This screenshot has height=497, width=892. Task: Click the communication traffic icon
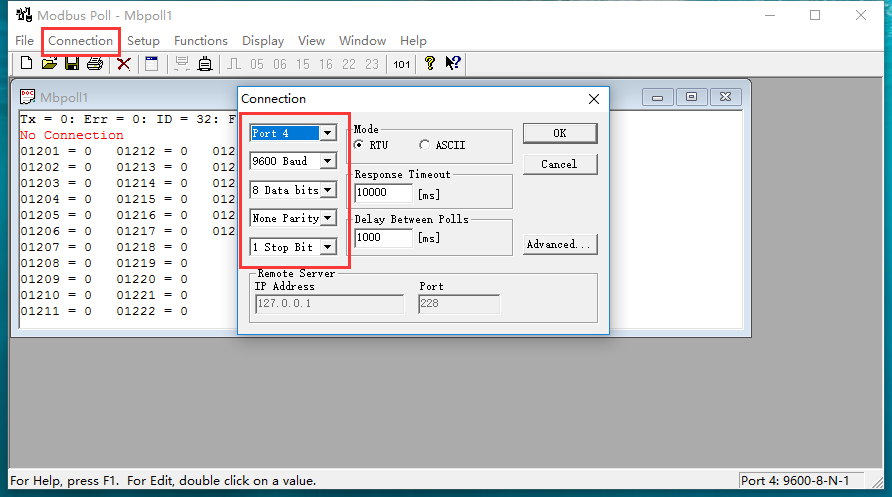(182, 64)
